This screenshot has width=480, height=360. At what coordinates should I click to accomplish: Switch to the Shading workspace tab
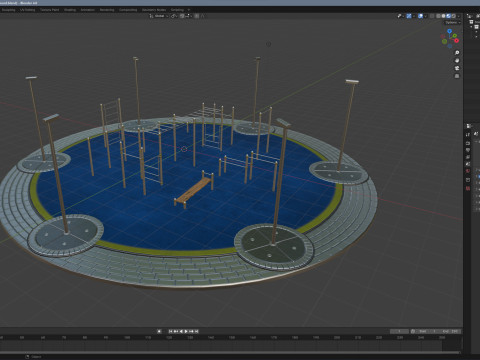[70, 10]
